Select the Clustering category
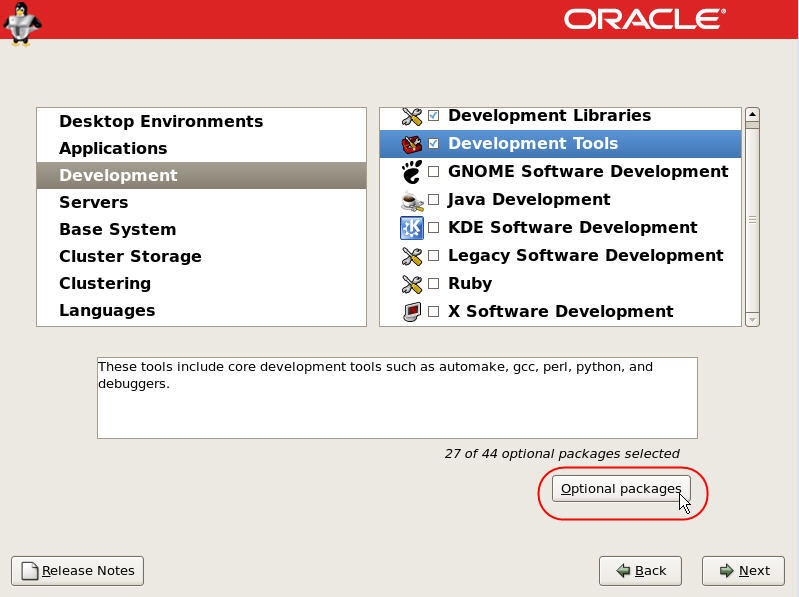 click(x=201, y=283)
